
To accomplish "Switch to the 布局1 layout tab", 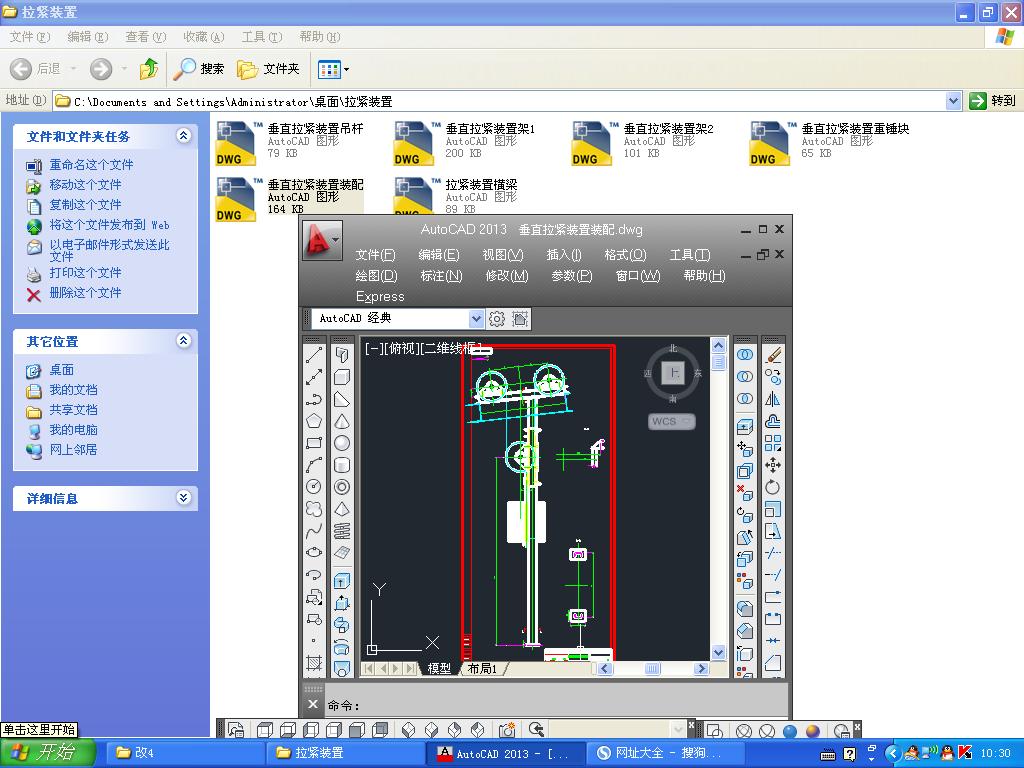I will pyautogui.click(x=482, y=669).
